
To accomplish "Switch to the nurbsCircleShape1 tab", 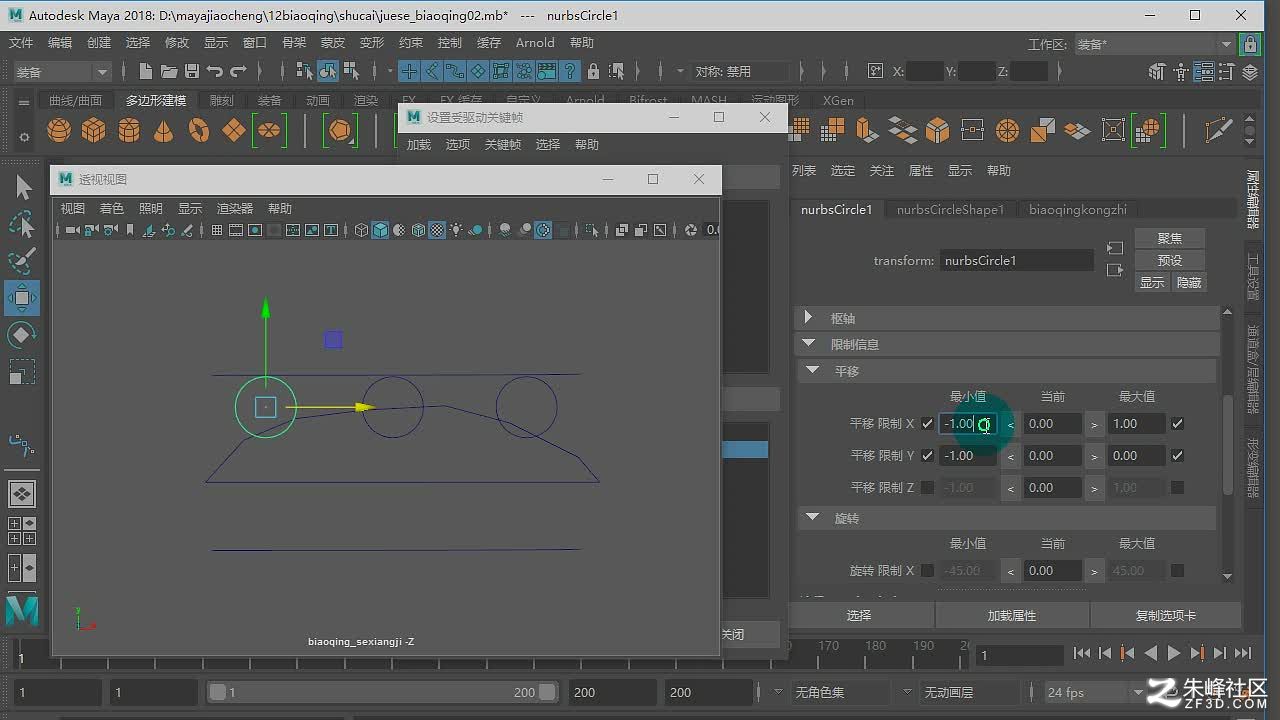I will click(x=950, y=210).
